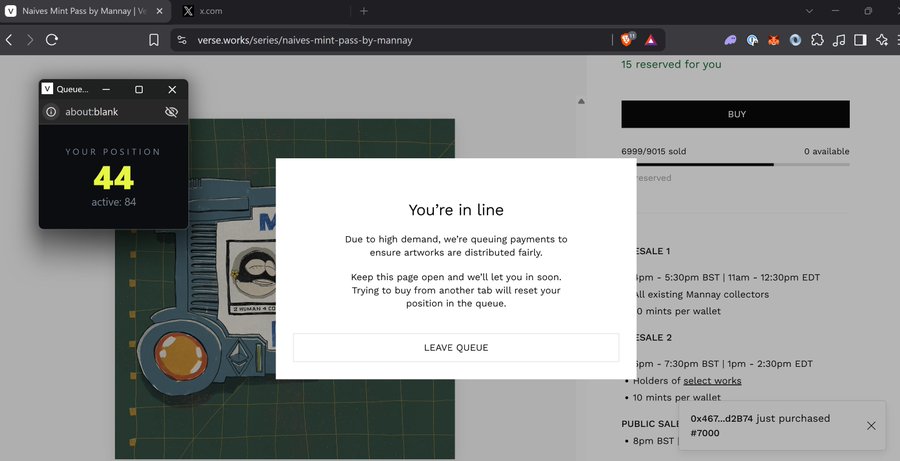Screen dimensions: 900x461
Task: Open the select works link
Action: click(x=712, y=381)
